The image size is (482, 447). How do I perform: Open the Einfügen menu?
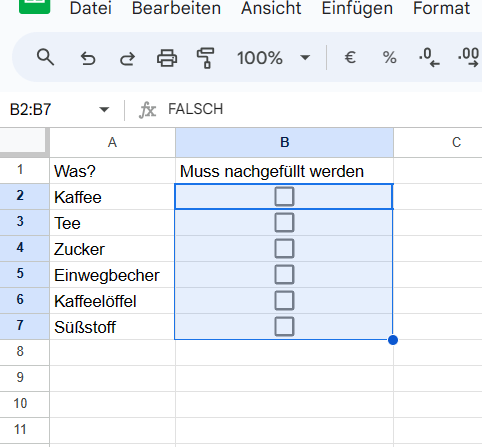(357, 8)
